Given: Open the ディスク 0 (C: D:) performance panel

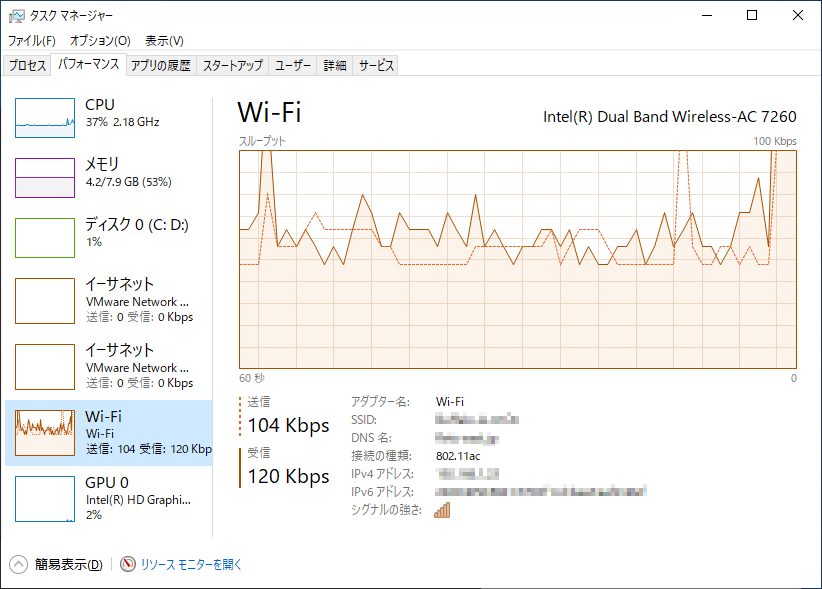Looking at the screenshot, I should [x=45, y=237].
